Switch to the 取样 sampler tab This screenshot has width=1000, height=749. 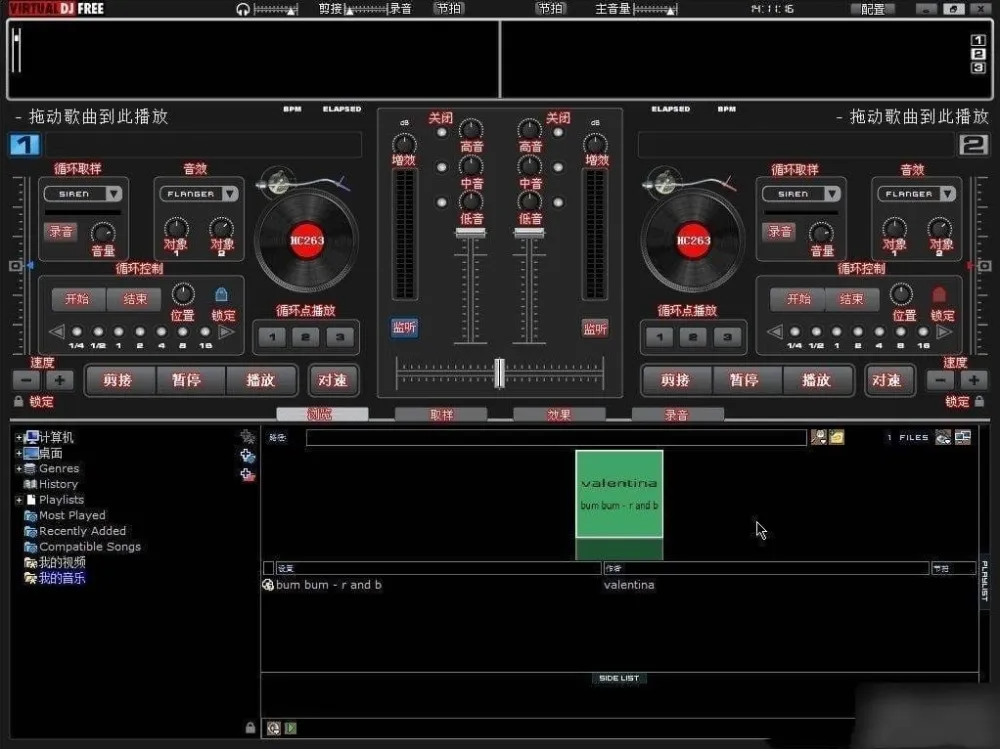point(440,413)
